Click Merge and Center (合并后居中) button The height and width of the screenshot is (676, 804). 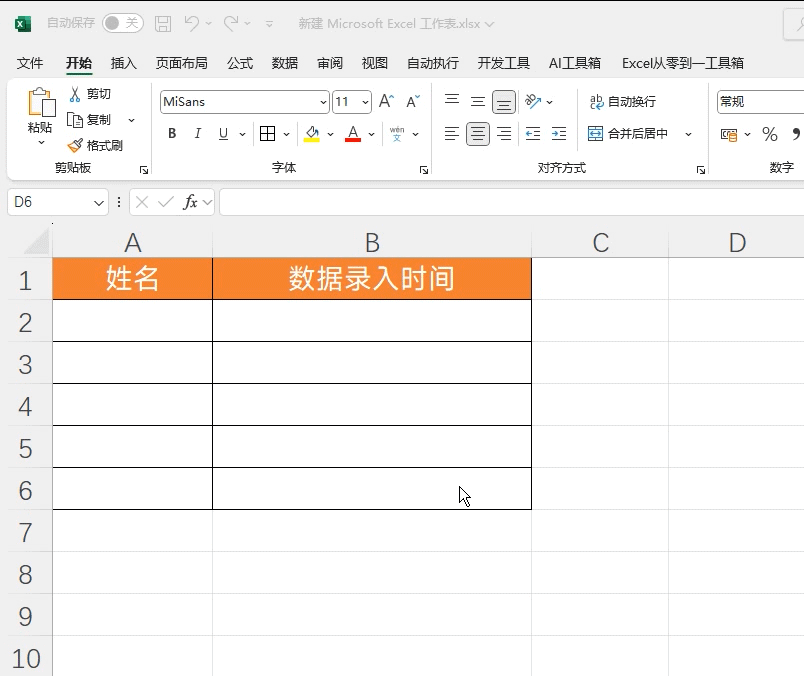click(x=630, y=134)
